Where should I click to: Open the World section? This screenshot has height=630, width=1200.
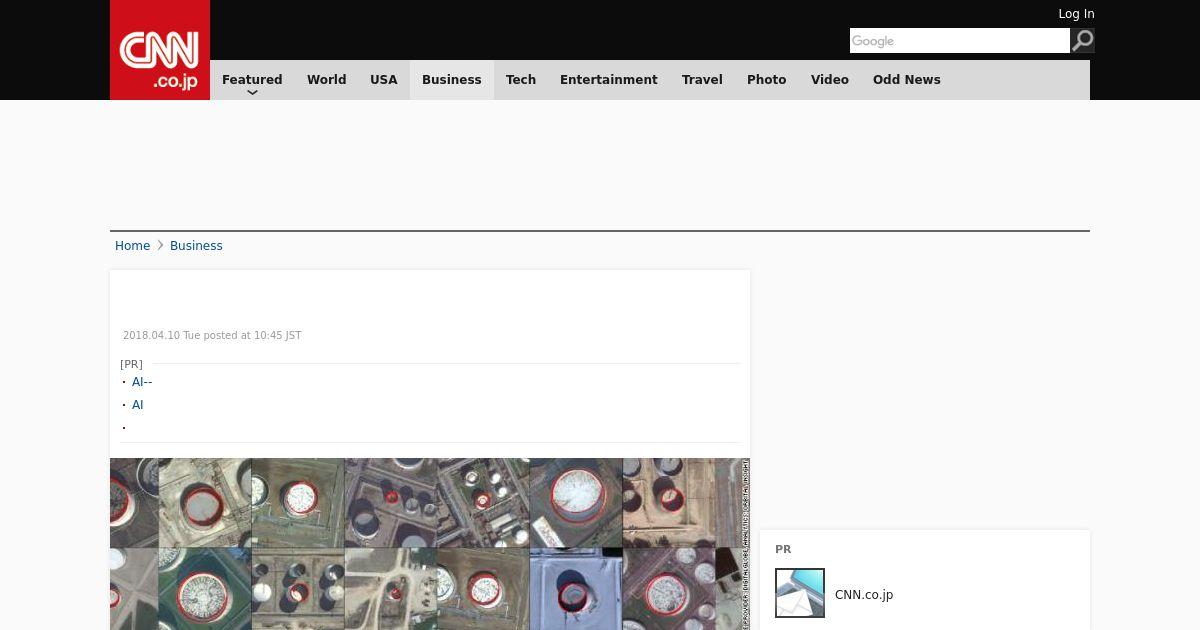pyautogui.click(x=327, y=80)
